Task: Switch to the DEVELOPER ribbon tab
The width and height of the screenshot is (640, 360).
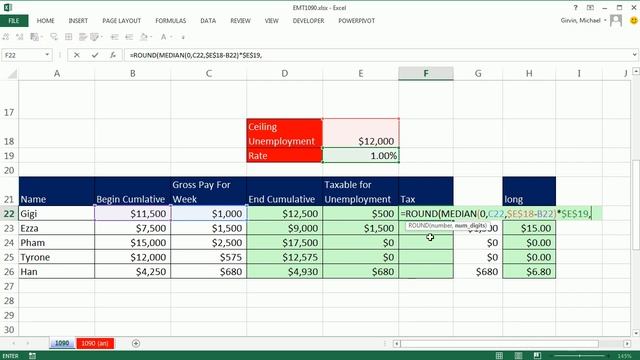Action: pyautogui.click(x=308, y=20)
